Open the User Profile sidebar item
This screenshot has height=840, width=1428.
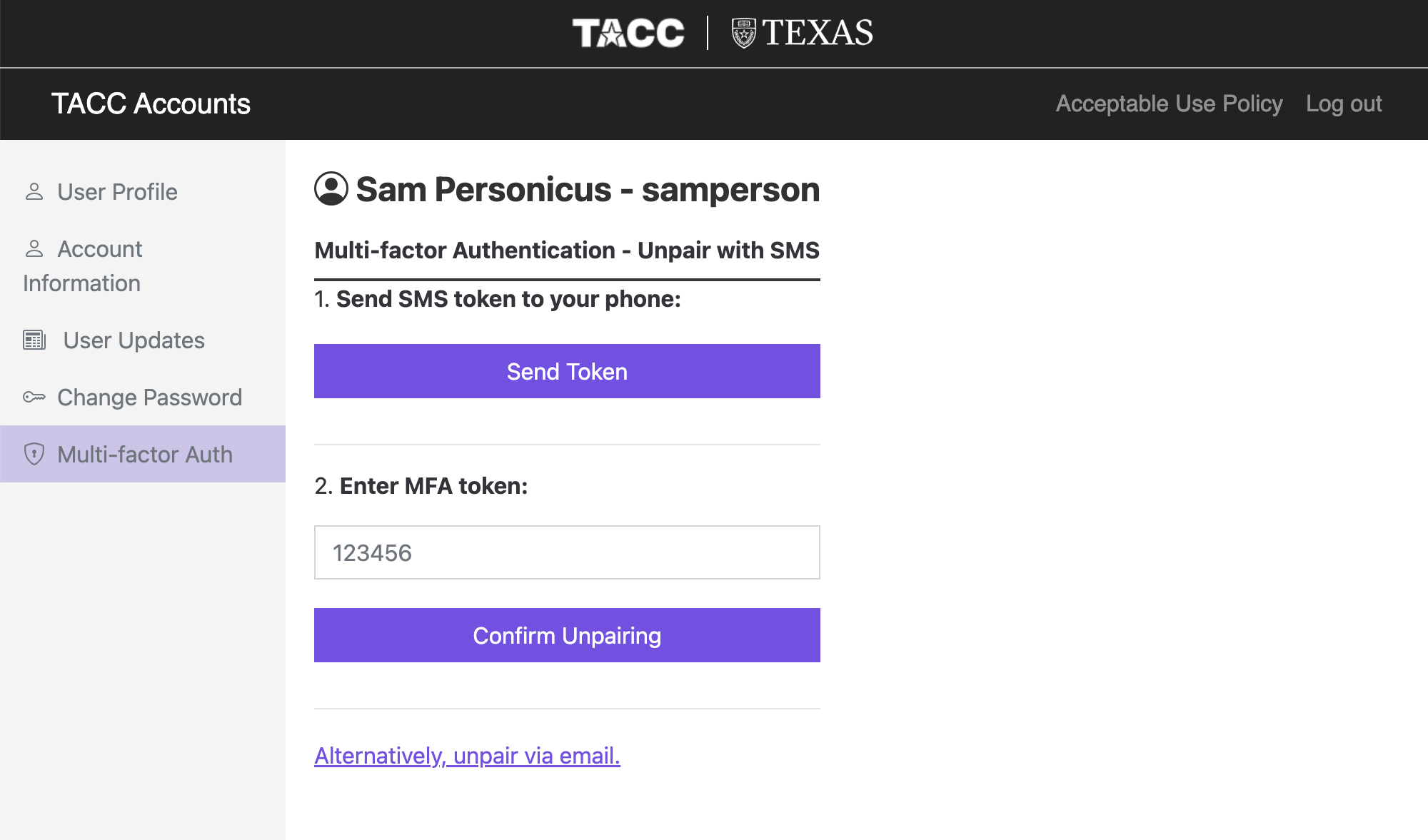117,191
